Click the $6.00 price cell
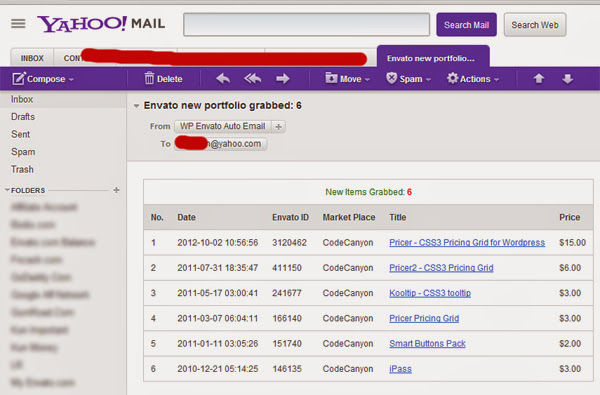The image size is (600, 395). (570, 268)
